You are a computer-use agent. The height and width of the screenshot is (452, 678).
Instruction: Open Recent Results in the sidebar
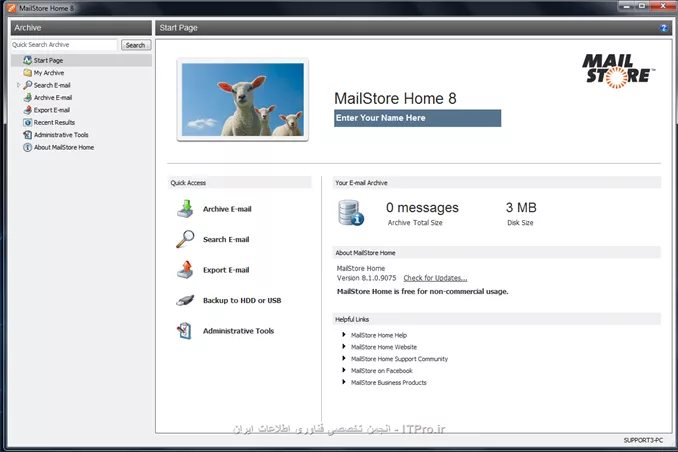(54, 122)
